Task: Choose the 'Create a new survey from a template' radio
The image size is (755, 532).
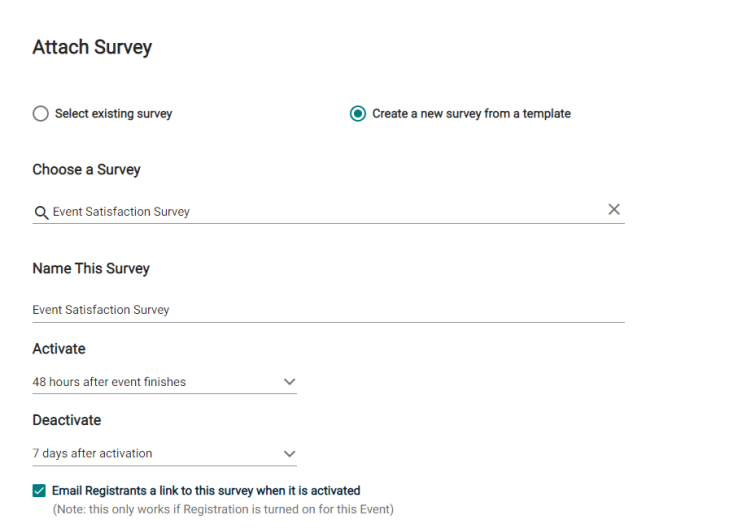Action: [x=358, y=114]
